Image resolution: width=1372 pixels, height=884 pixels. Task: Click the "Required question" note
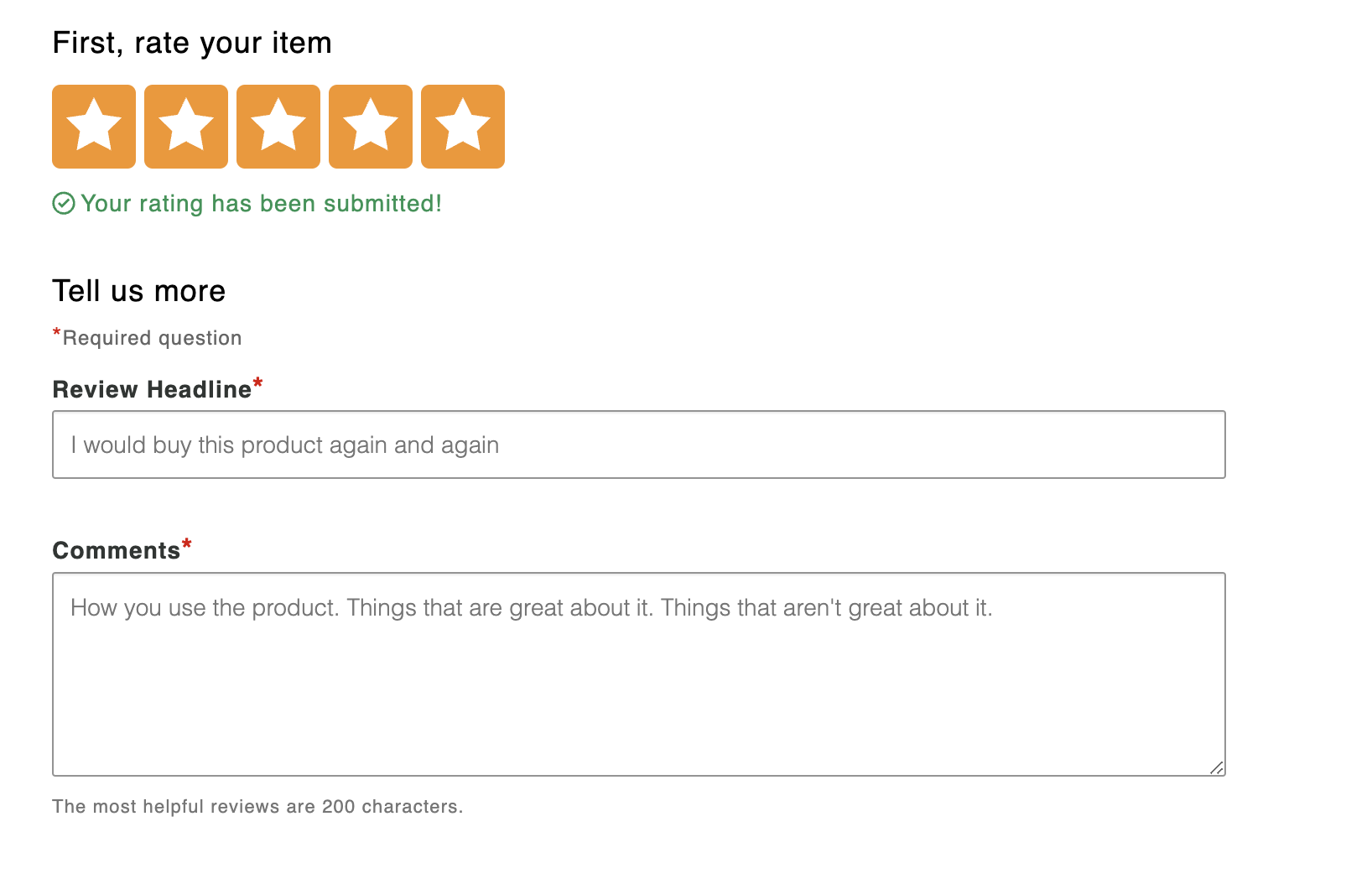tap(152, 338)
